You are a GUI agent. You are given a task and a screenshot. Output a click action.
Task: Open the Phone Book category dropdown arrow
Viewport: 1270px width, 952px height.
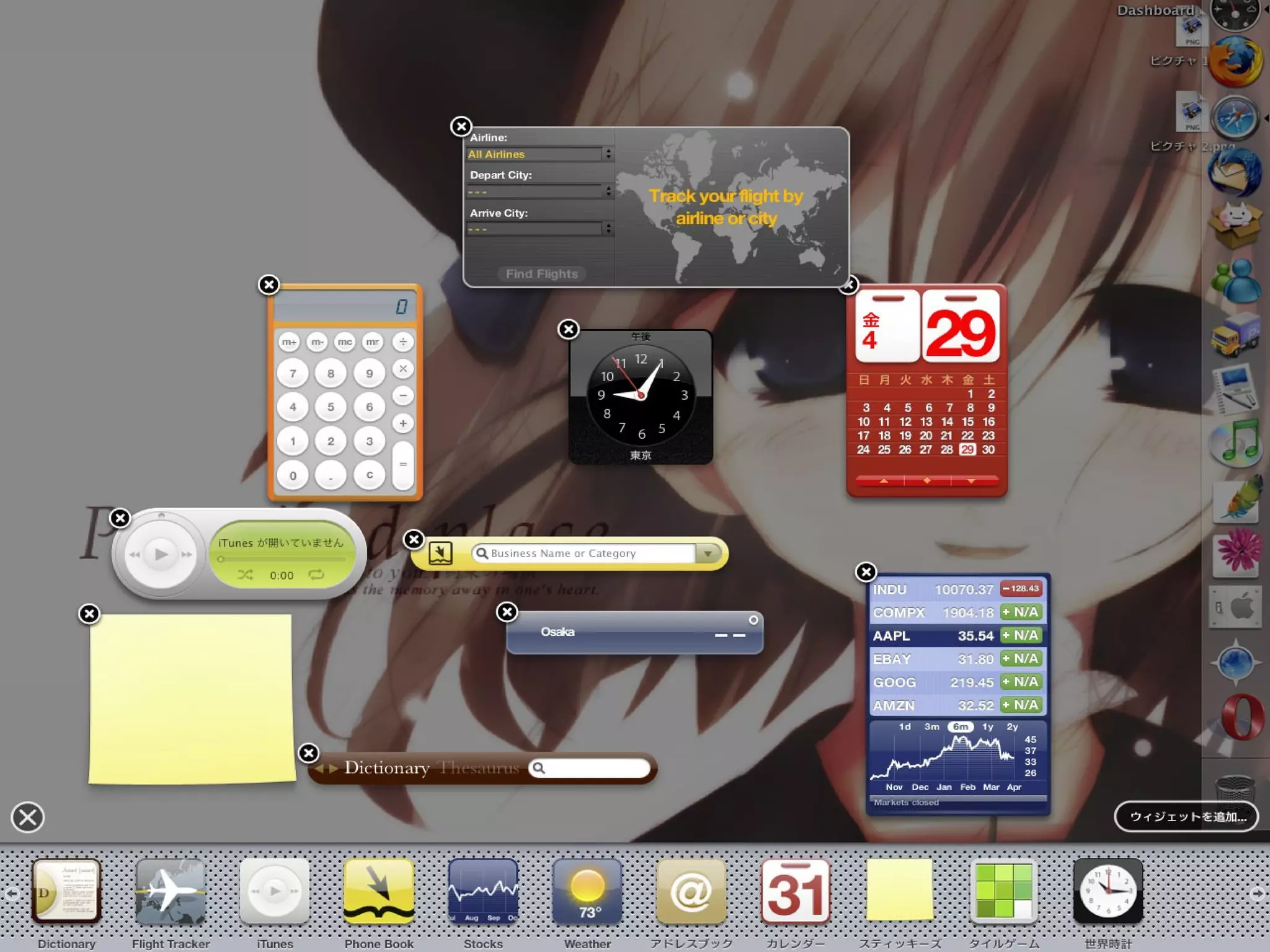click(708, 553)
